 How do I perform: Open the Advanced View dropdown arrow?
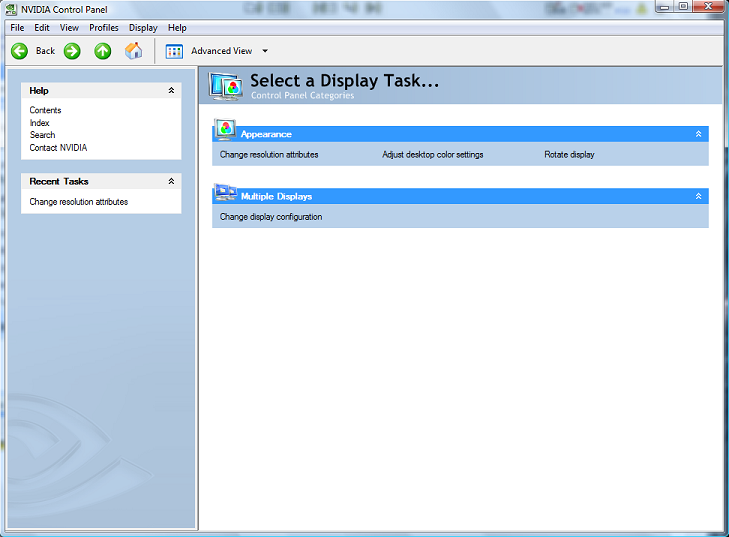point(265,51)
